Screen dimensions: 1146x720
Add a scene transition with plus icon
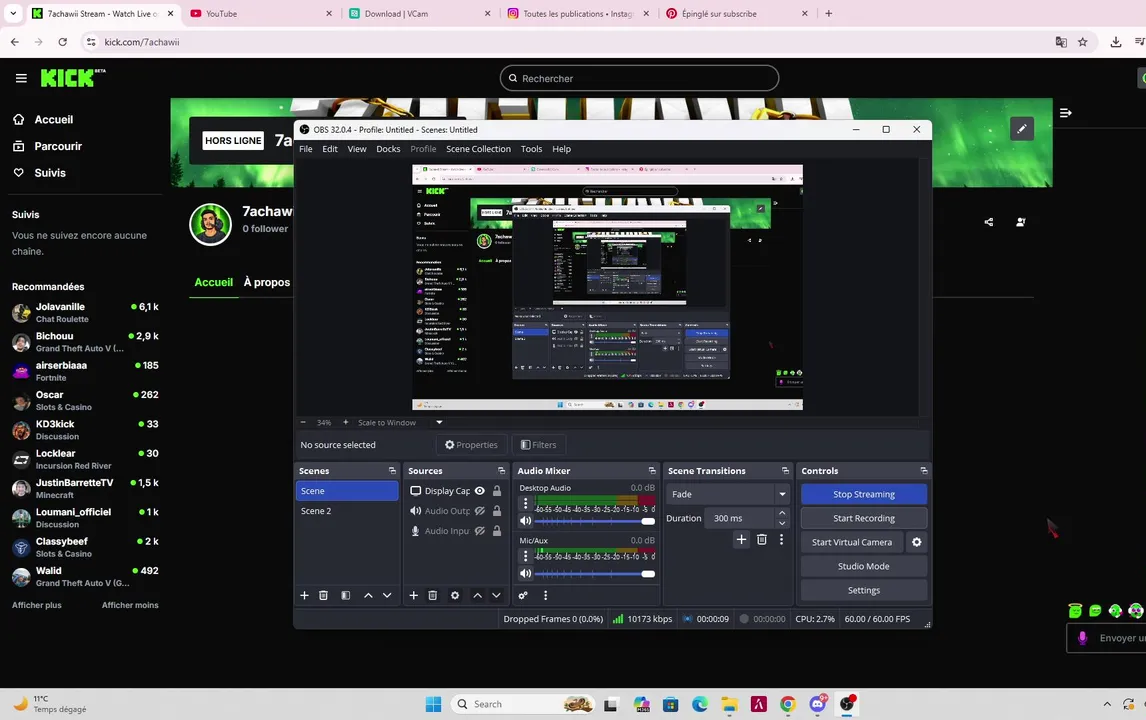(741, 539)
